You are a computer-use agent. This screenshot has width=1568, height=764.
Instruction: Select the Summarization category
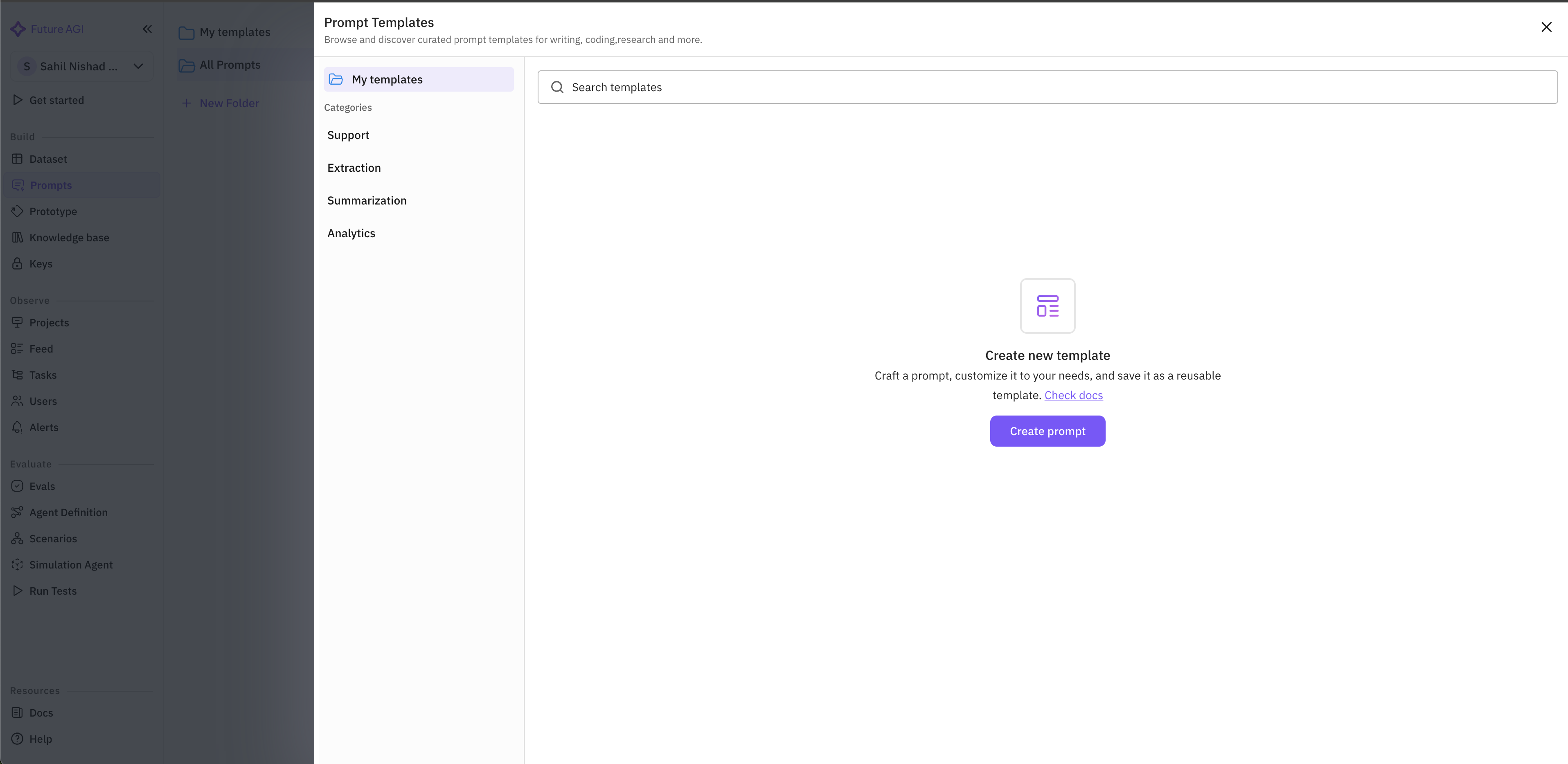[367, 200]
